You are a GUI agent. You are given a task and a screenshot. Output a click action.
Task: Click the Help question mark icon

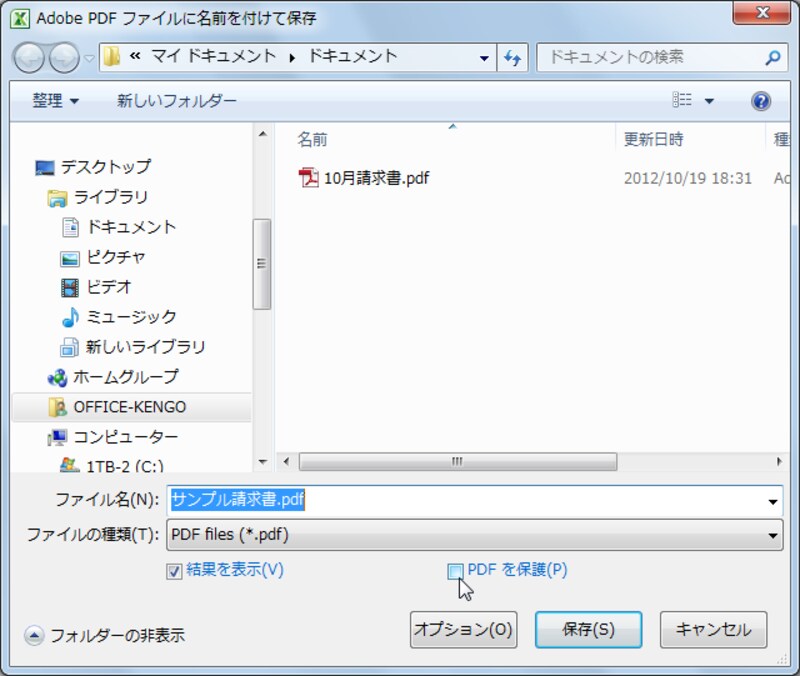point(761,100)
